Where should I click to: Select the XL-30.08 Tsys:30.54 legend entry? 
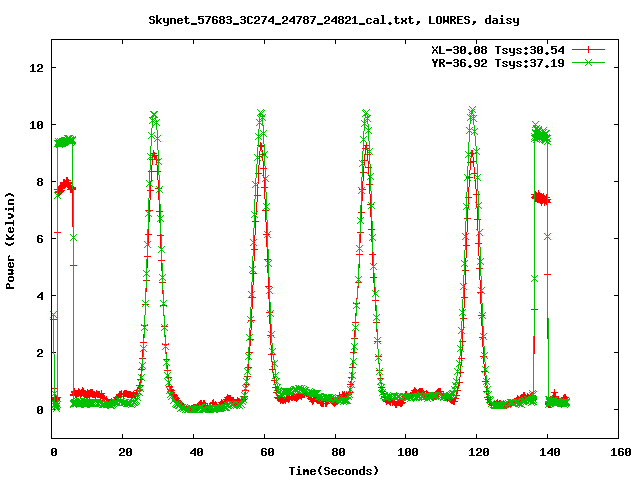(x=498, y=50)
